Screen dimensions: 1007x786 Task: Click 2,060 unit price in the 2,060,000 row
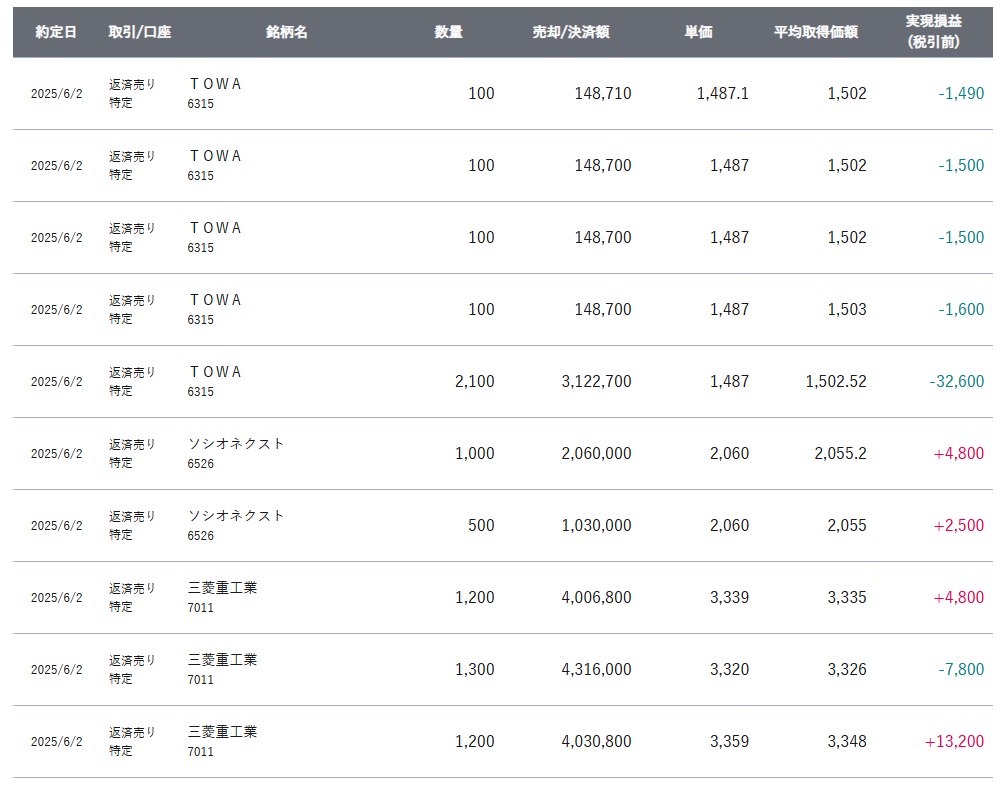[x=729, y=453]
